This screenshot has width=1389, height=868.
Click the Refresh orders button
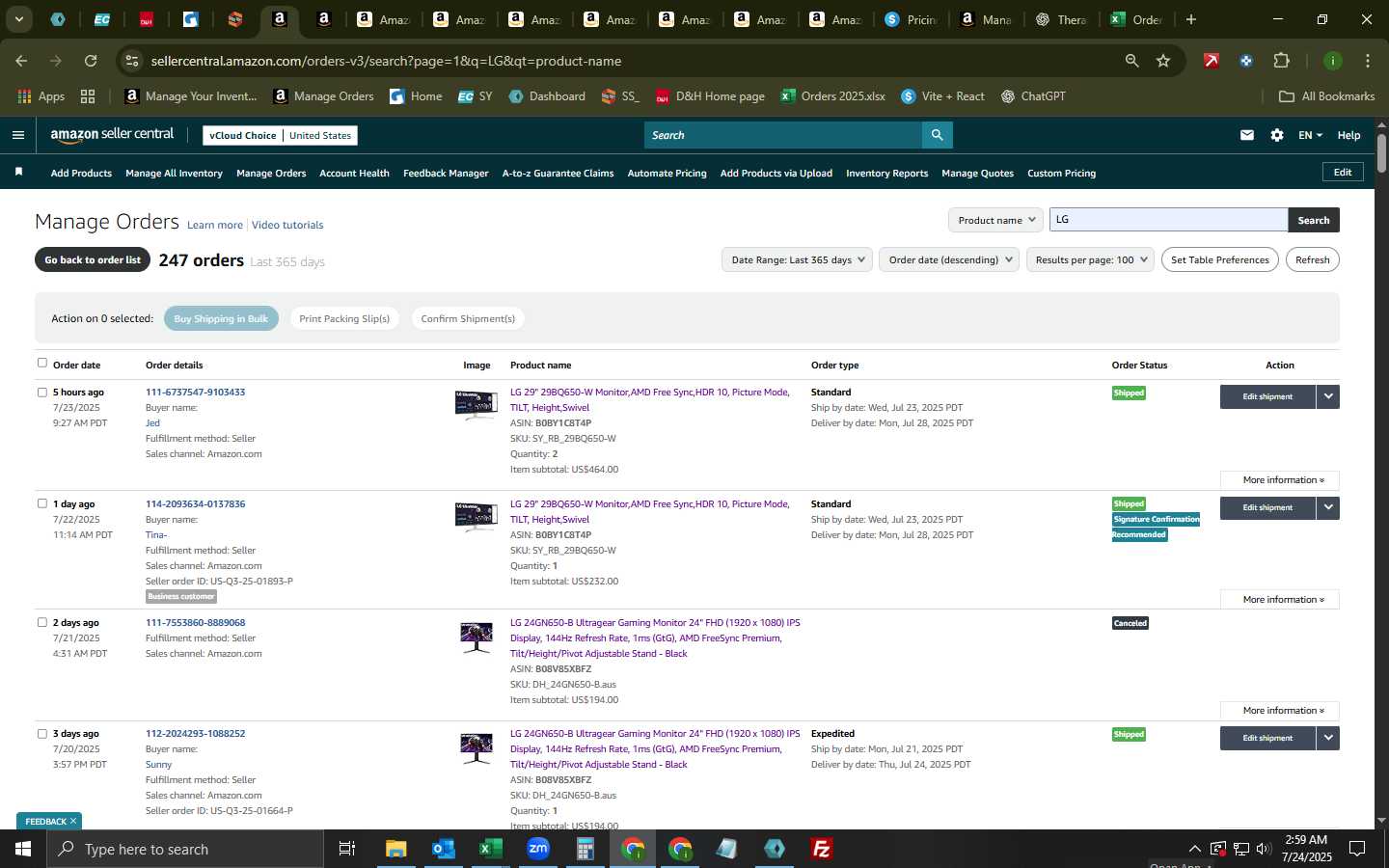tap(1312, 259)
